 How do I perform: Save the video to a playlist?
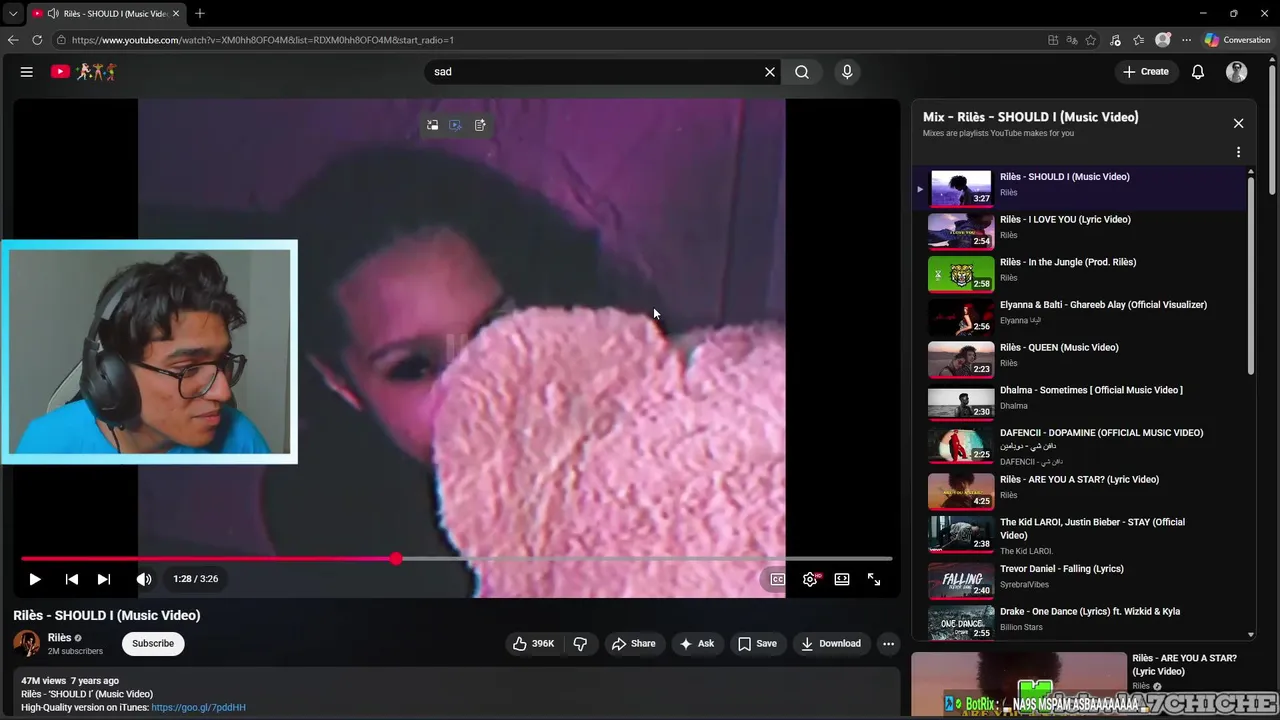point(757,643)
